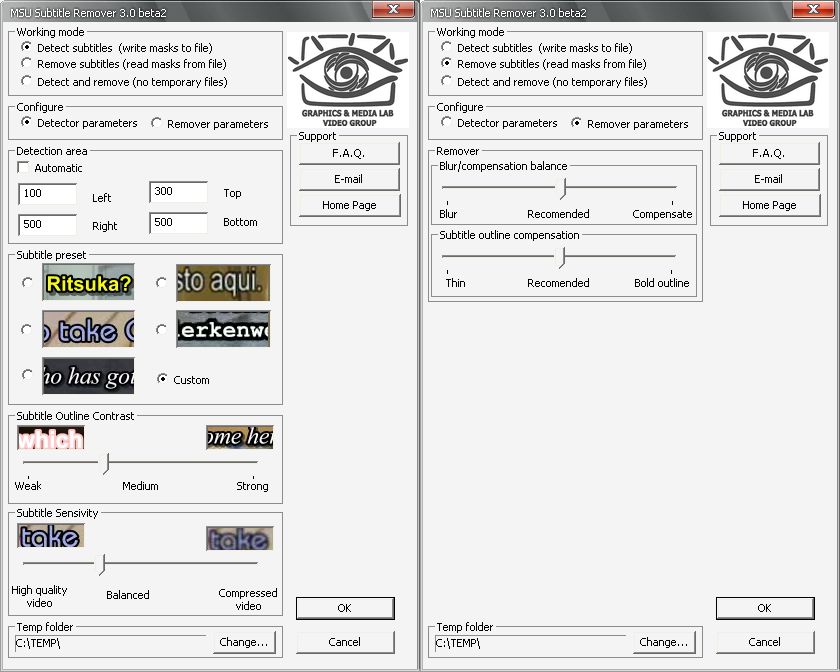This screenshot has height=672, width=840.
Task: Select the blue 'take' subtitle preset radio
Action: click(27, 329)
